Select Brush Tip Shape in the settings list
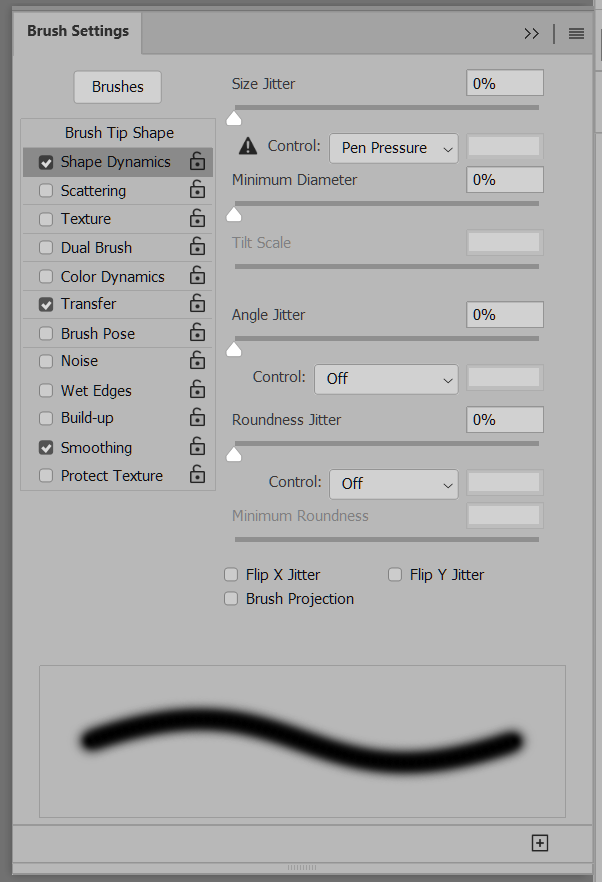Image resolution: width=602 pixels, height=882 pixels. (x=117, y=132)
